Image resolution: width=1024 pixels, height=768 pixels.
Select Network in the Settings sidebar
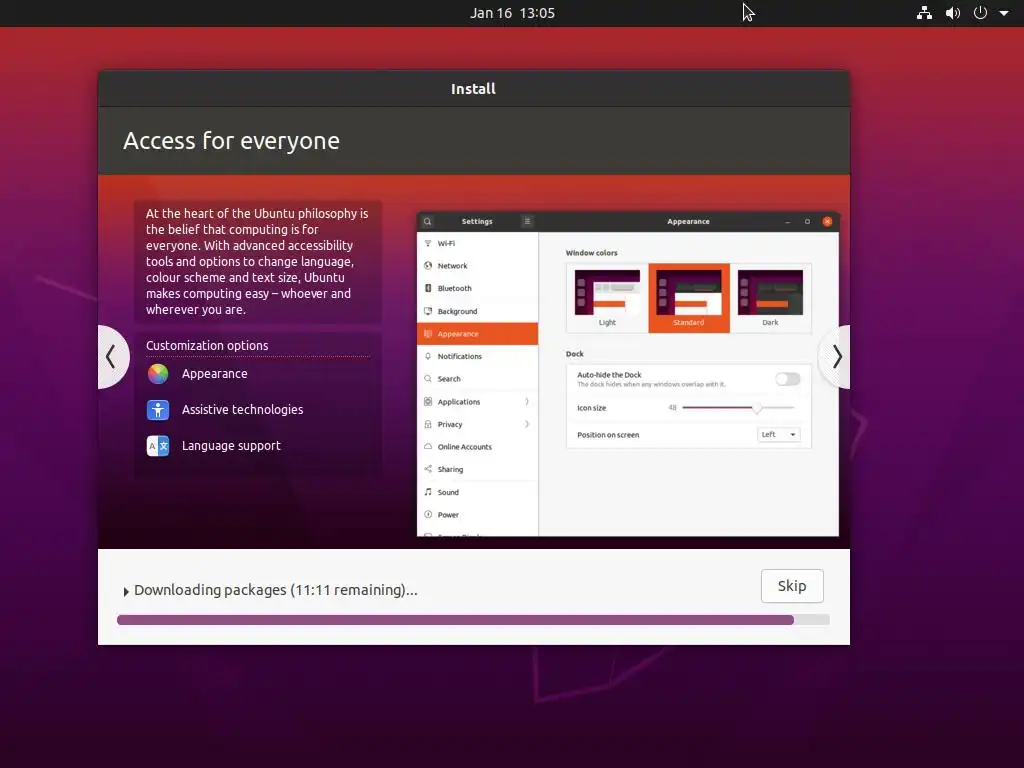[x=477, y=266]
